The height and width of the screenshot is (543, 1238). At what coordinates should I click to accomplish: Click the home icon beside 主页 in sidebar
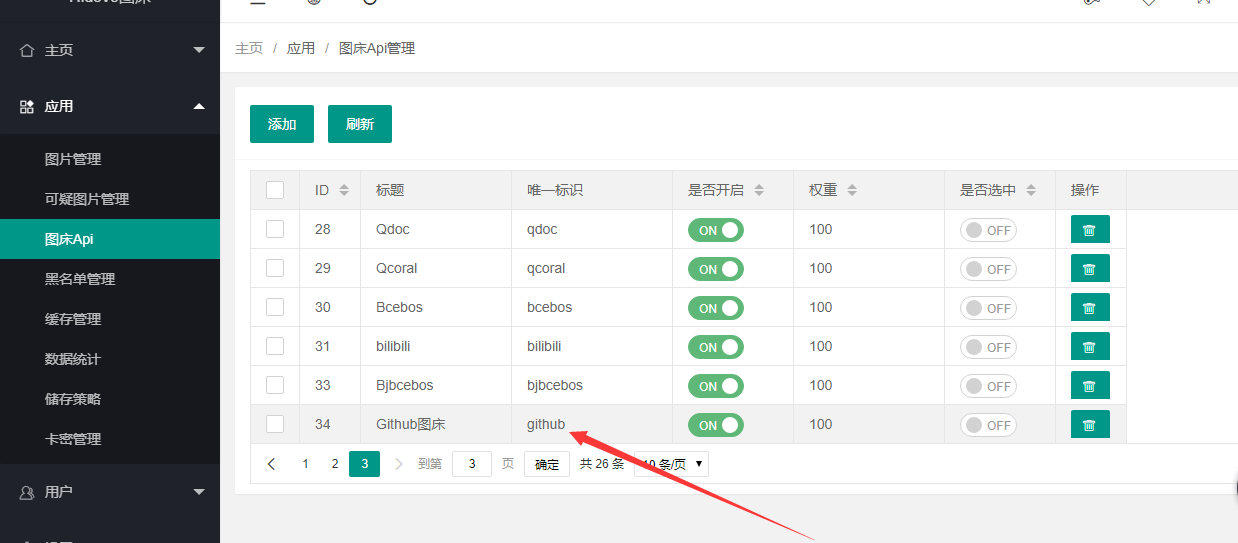pyautogui.click(x=27, y=50)
